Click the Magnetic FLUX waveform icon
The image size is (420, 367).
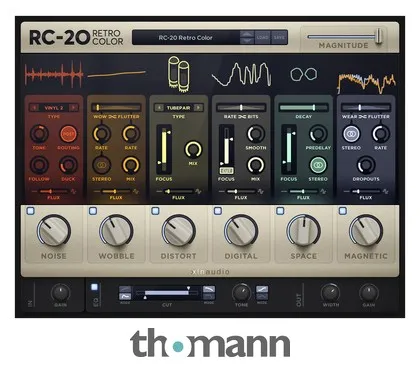click(386, 192)
